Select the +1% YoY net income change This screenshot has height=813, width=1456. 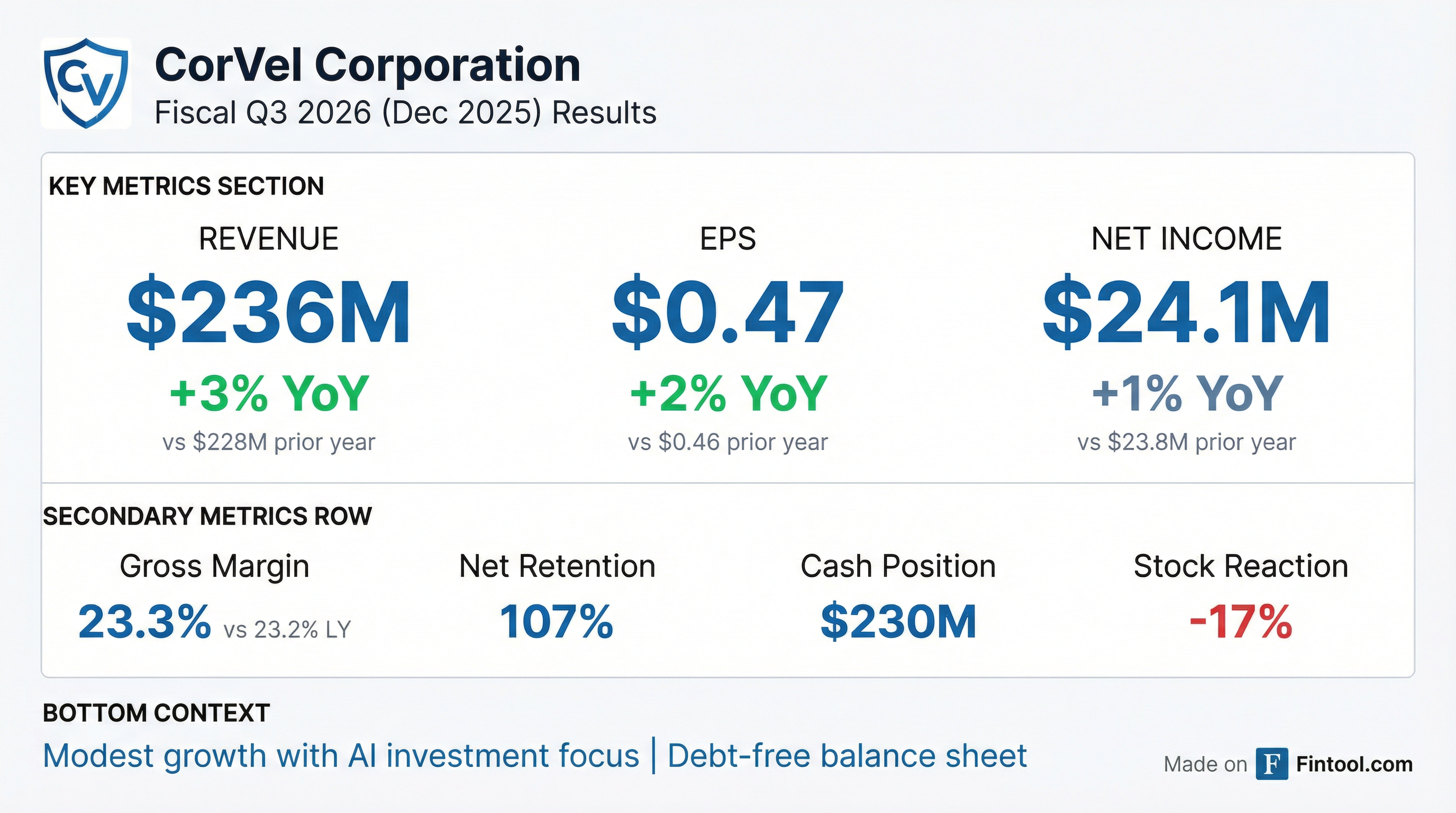coord(1187,393)
